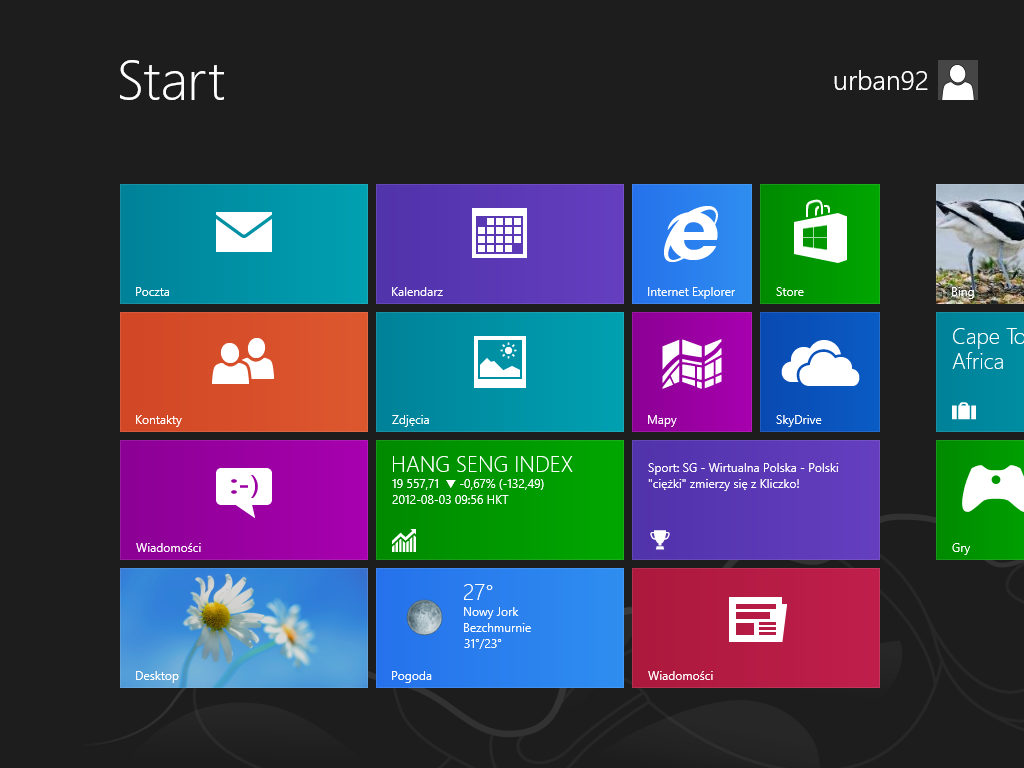Open the purple Wiadomości messaging tile with smiley
This screenshot has width=1024, height=768.
pos(243,499)
